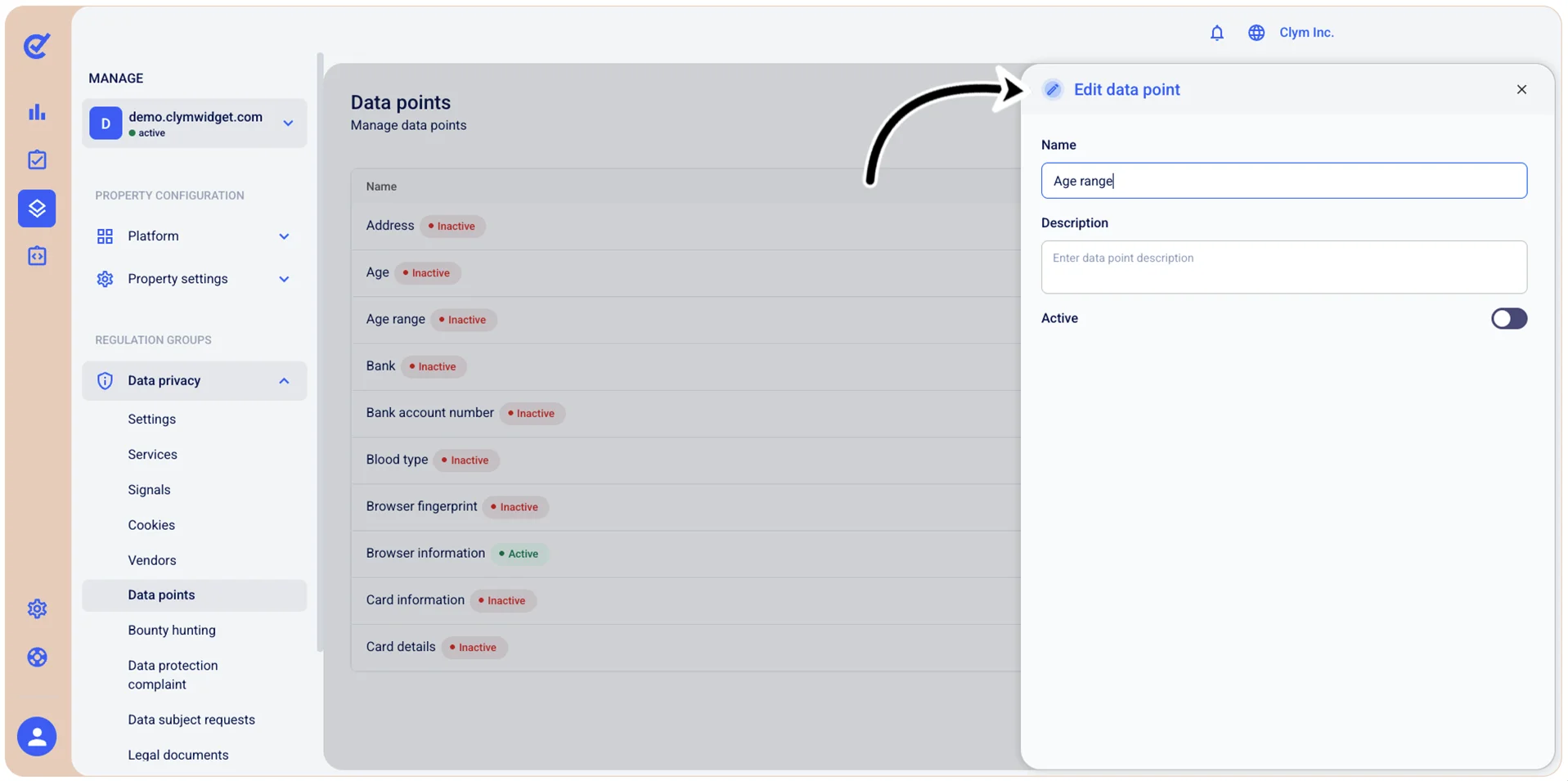Screen dimensions: 1568x781
Task: Open Settings under Data privacy
Action: (x=151, y=419)
